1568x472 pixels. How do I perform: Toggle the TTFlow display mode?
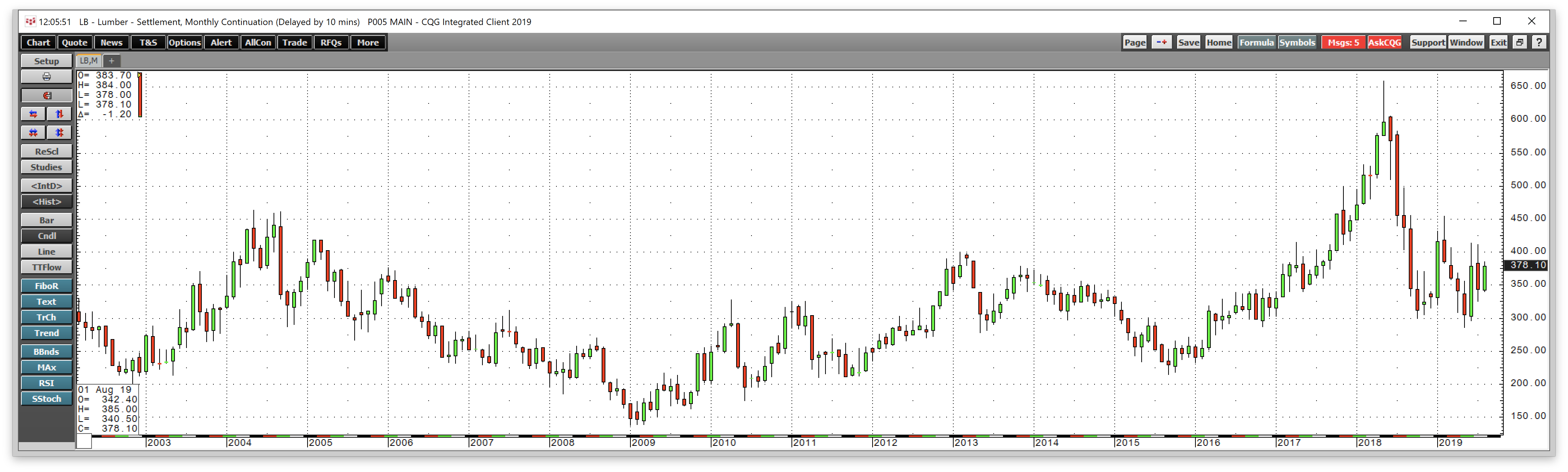(x=46, y=267)
